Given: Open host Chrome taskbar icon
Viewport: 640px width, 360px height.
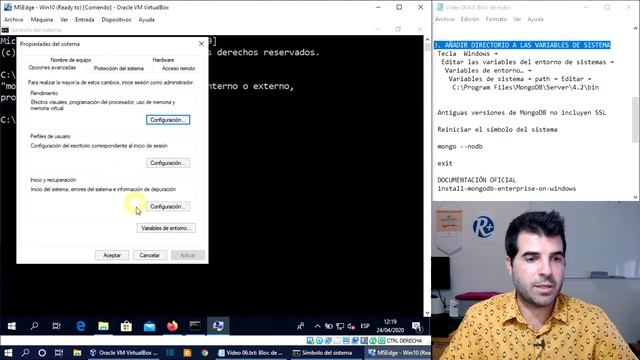Looking at the screenshot, I should [x=204, y=353].
